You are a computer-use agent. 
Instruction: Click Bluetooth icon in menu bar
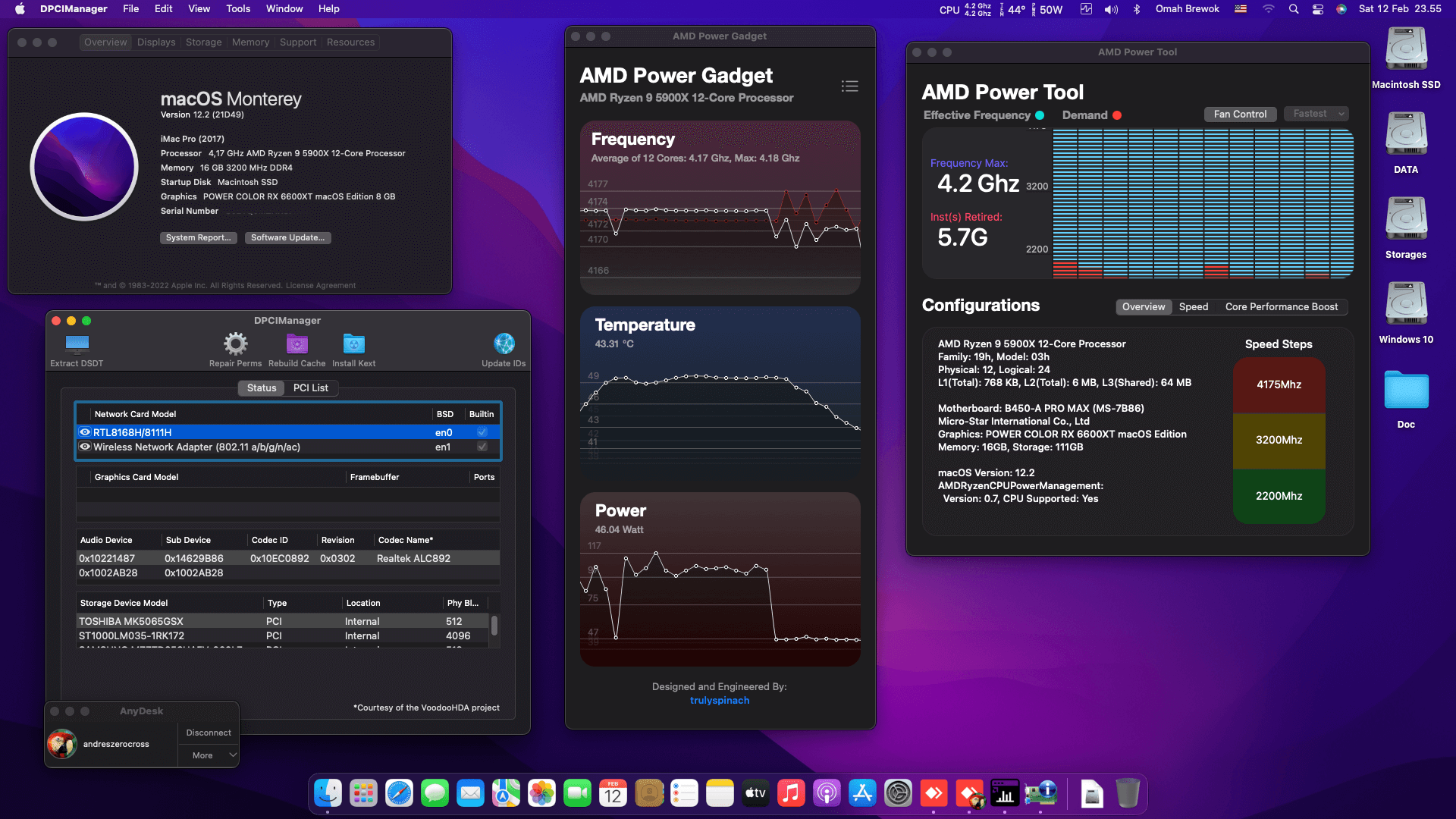point(1136,9)
